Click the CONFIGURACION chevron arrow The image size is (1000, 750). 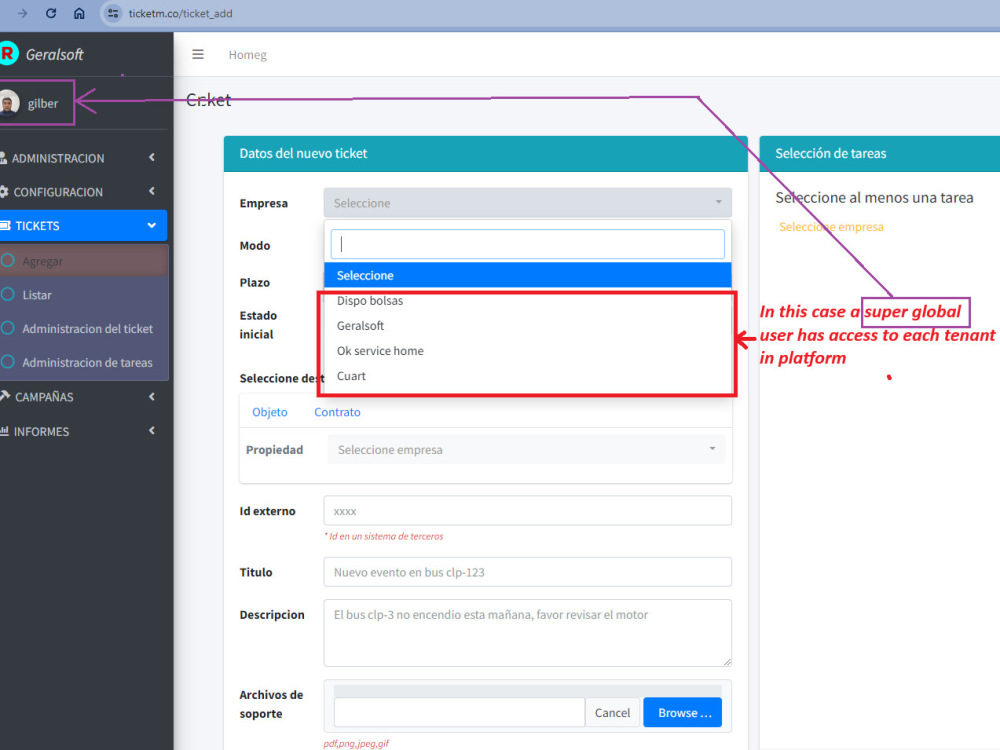tap(152, 191)
